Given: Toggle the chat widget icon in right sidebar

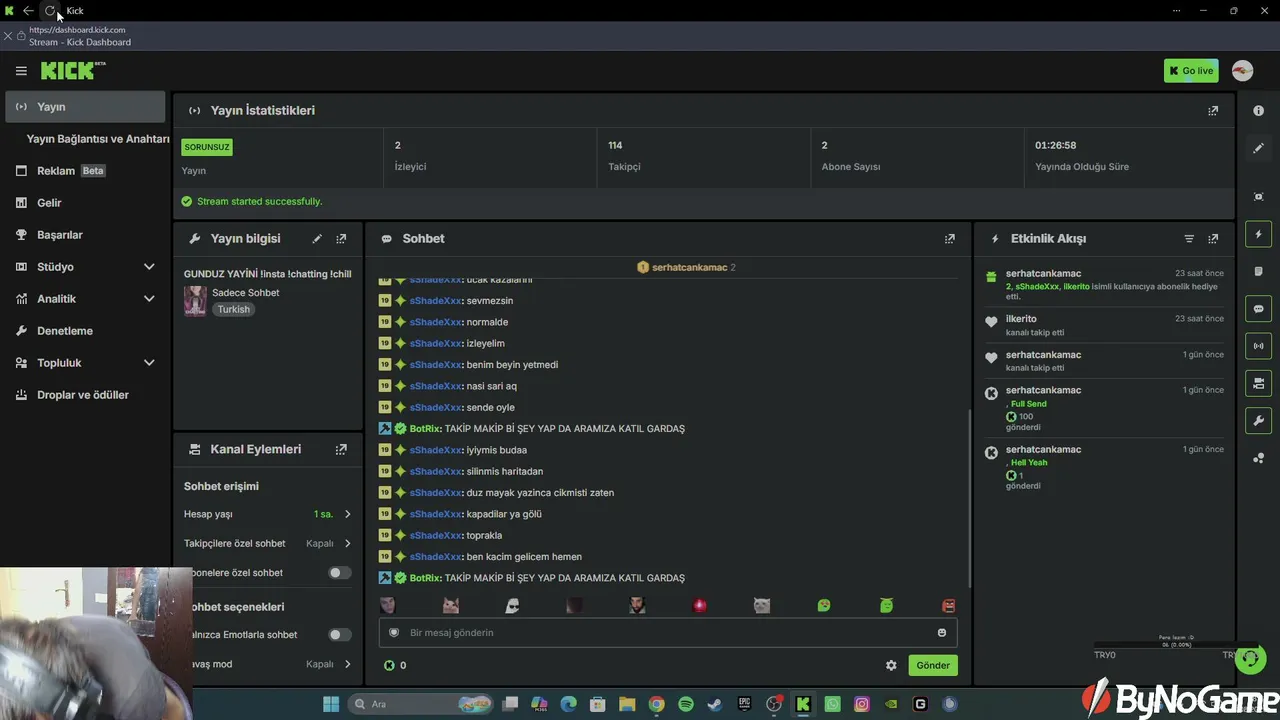Looking at the screenshot, I should [1259, 309].
